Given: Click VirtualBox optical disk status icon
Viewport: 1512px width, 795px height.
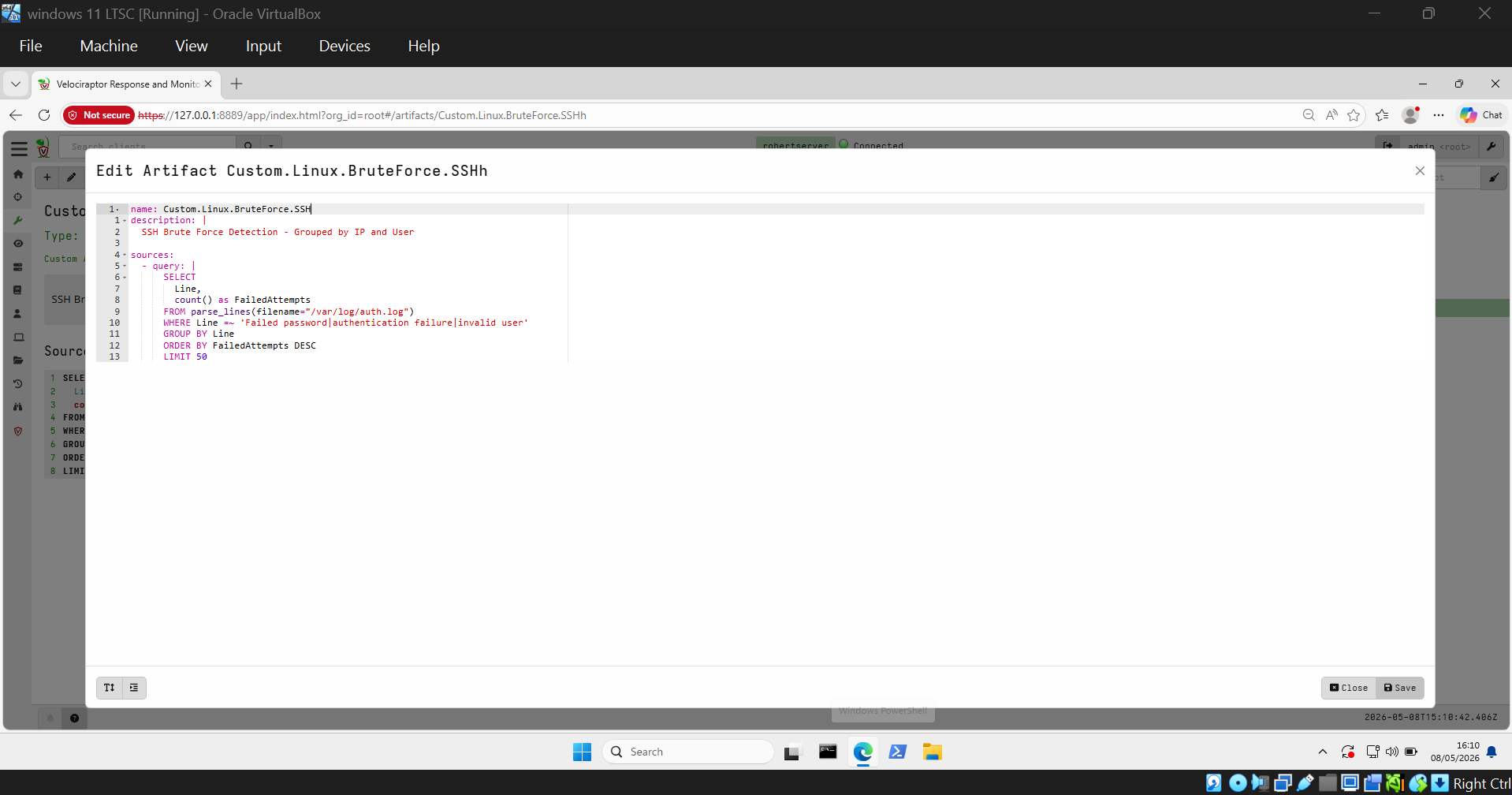Looking at the screenshot, I should click(x=1238, y=782).
